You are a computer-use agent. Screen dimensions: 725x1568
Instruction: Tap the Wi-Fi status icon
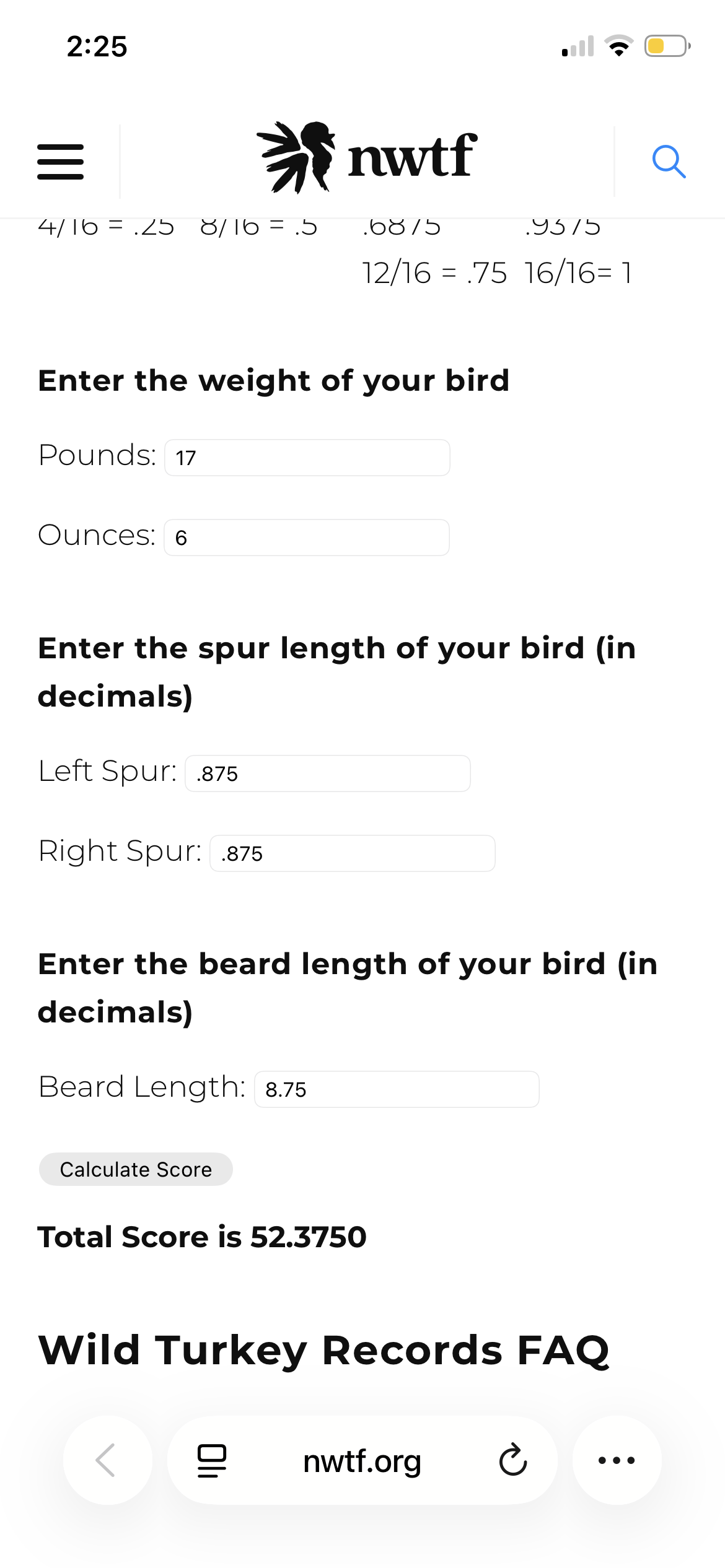coord(618,46)
